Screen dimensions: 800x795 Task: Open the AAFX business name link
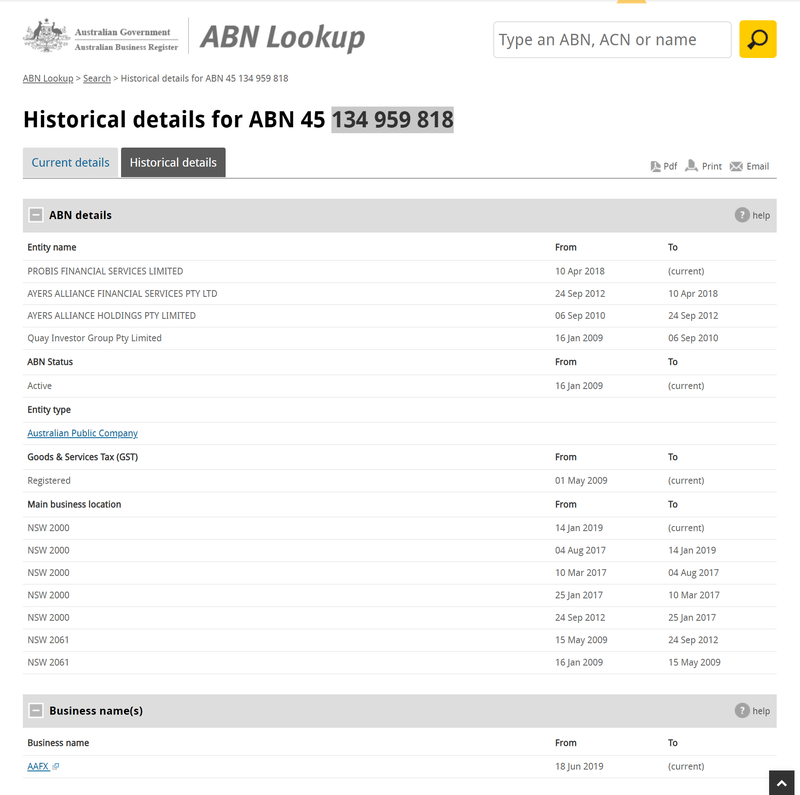point(38,767)
